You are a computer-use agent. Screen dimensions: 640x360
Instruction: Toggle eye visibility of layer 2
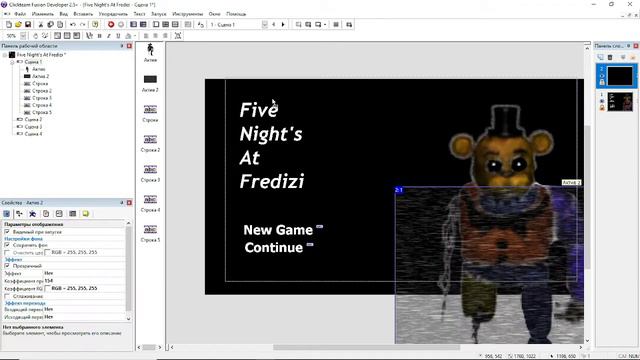click(602, 76)
